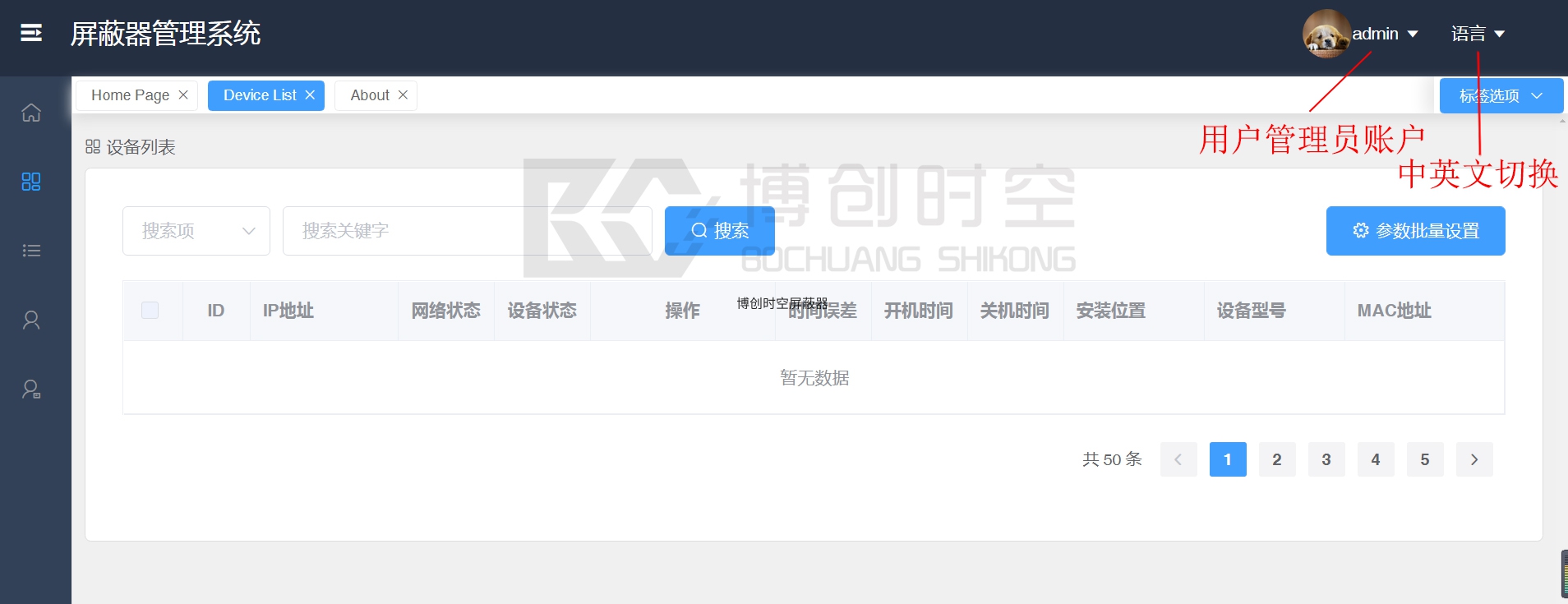The height and width of the screenshot is (604, 1568).
Task: Click the 屏蔽器管理系统 title
Action: coord(165,34)
